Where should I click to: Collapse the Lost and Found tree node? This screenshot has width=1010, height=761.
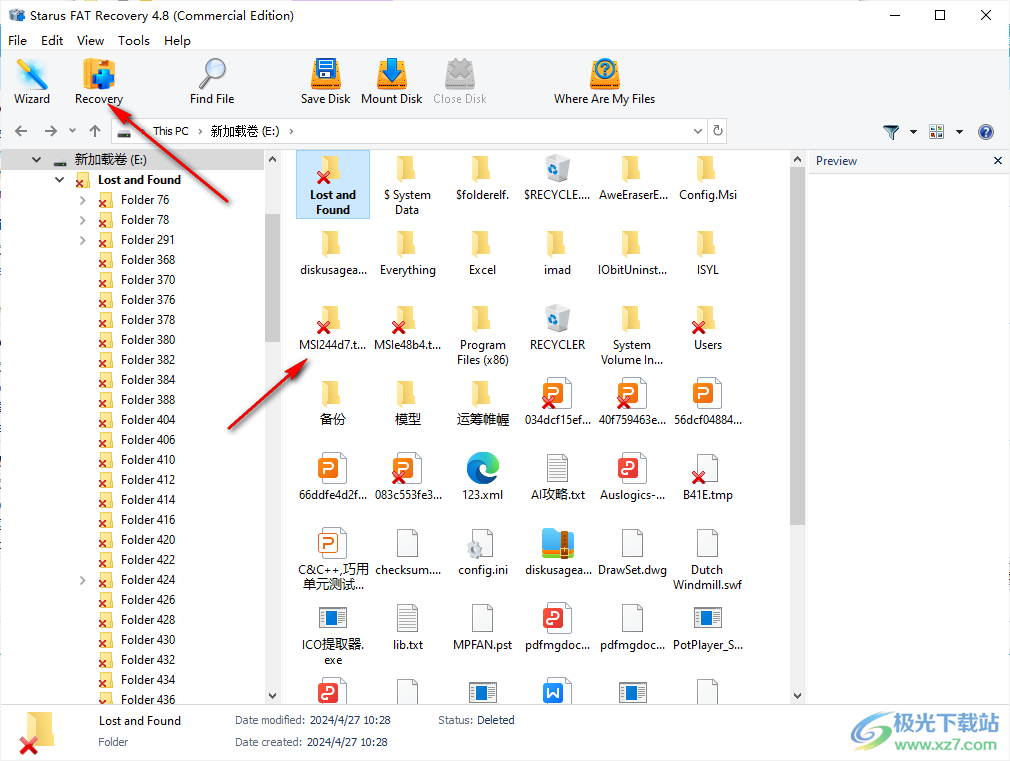pyautogui.click(x=60, y=180)
